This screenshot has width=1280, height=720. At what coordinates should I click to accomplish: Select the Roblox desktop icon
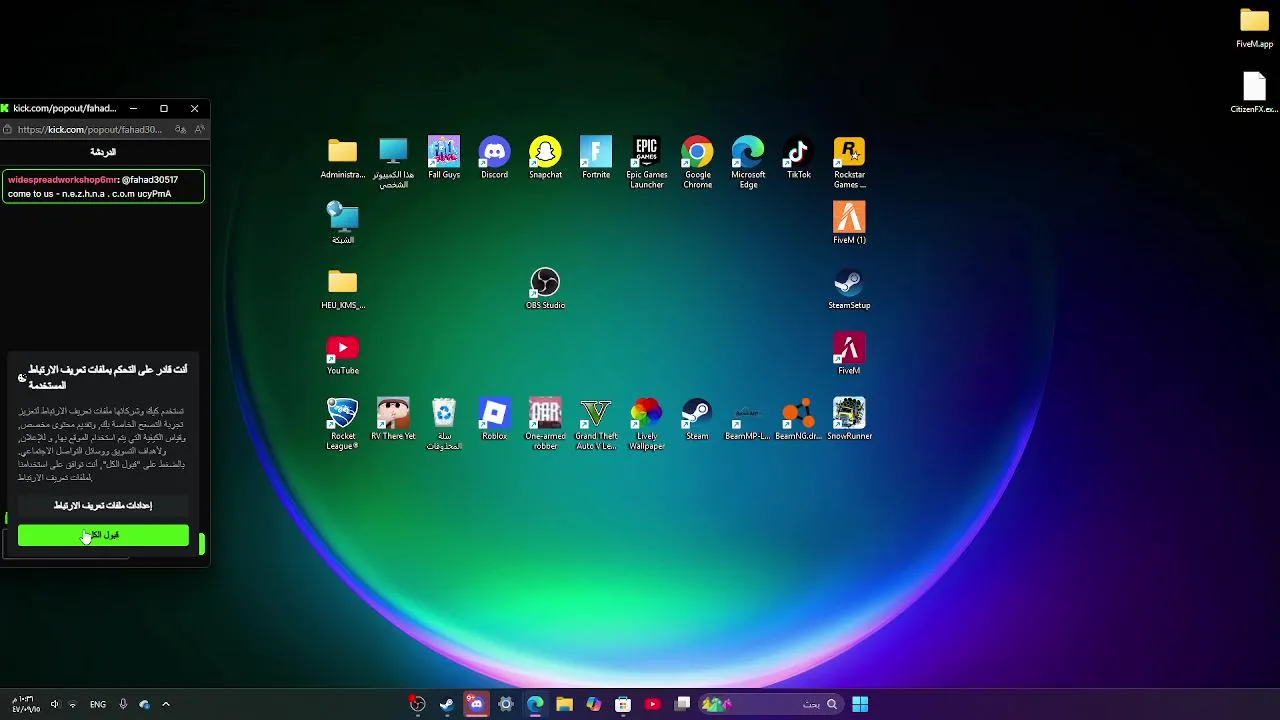click(x=494, y=419)
